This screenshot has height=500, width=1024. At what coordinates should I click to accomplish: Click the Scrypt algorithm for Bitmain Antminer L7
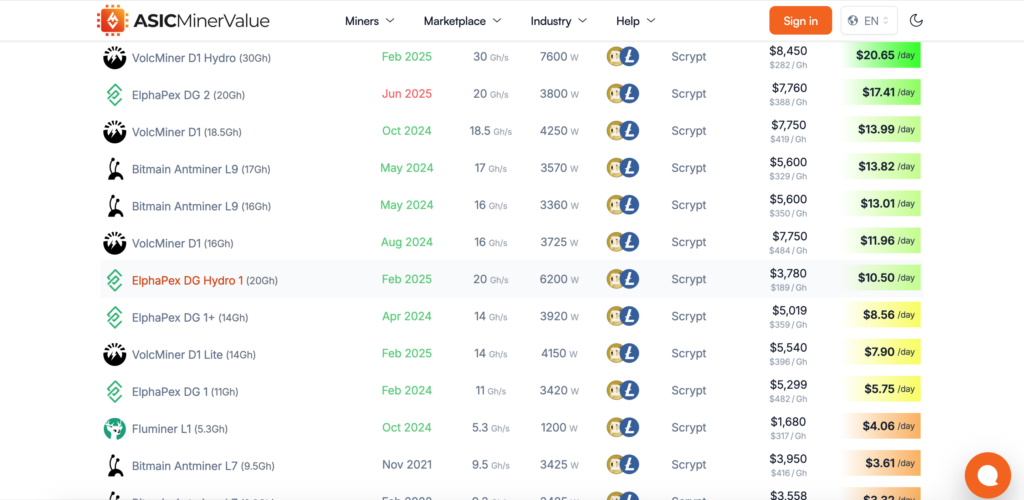tap(688, 464)
